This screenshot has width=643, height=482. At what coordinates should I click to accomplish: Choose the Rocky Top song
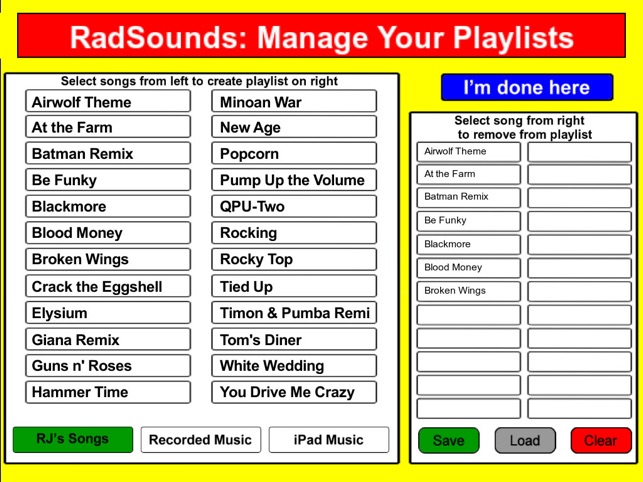coord(294,259)
